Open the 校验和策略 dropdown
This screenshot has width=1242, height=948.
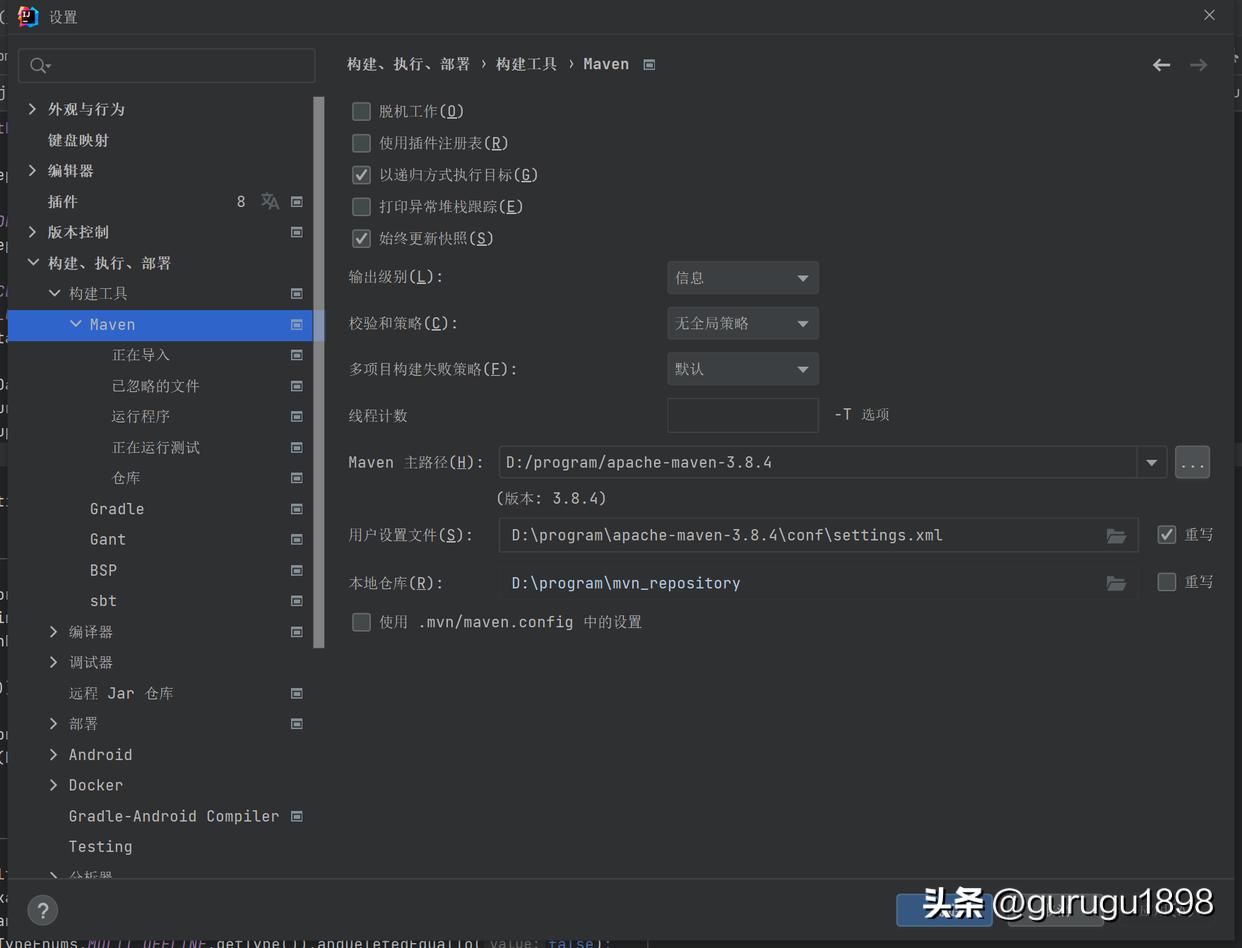(x=742, y=323)
